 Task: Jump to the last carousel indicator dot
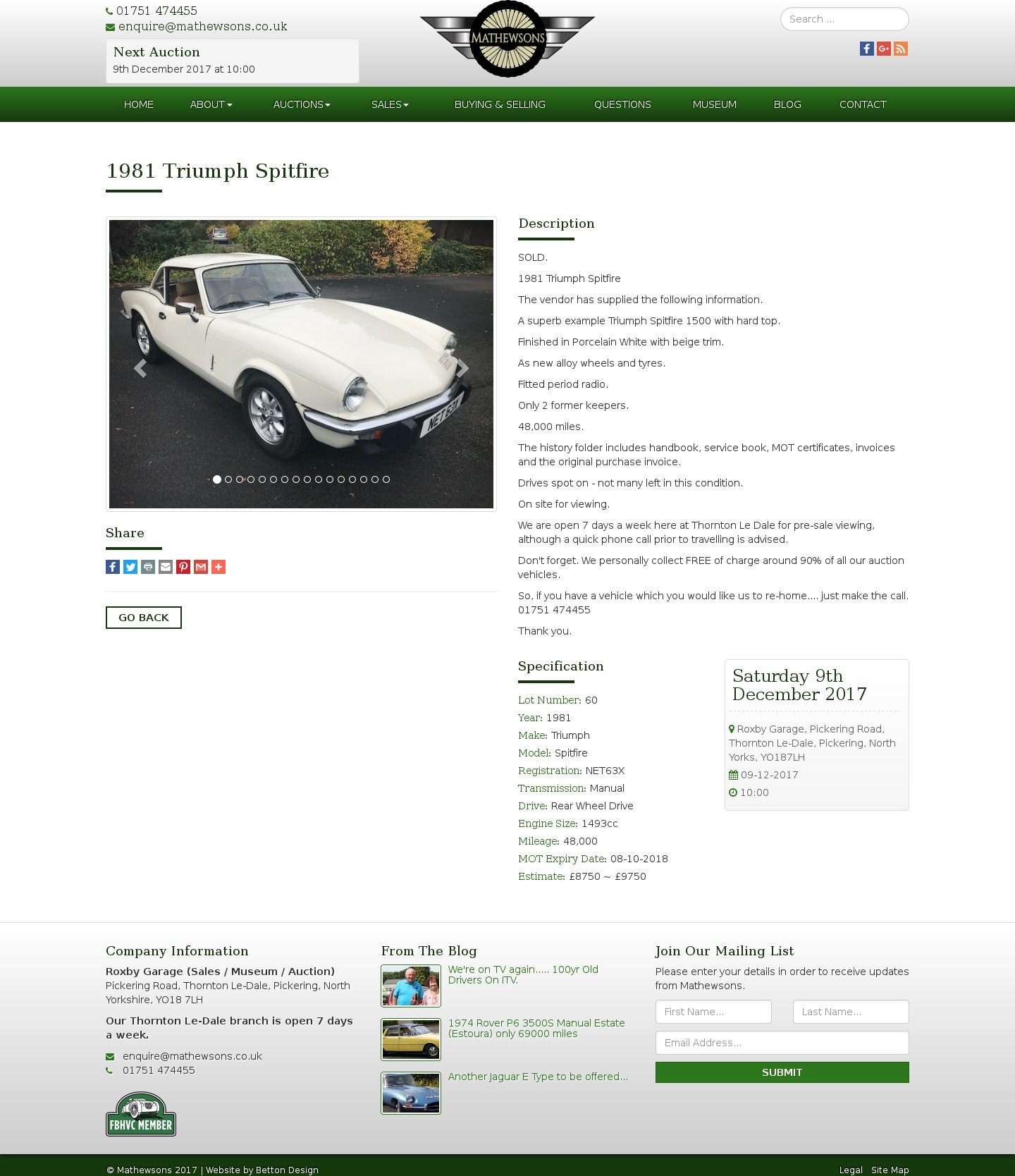(x=386, y=479)
